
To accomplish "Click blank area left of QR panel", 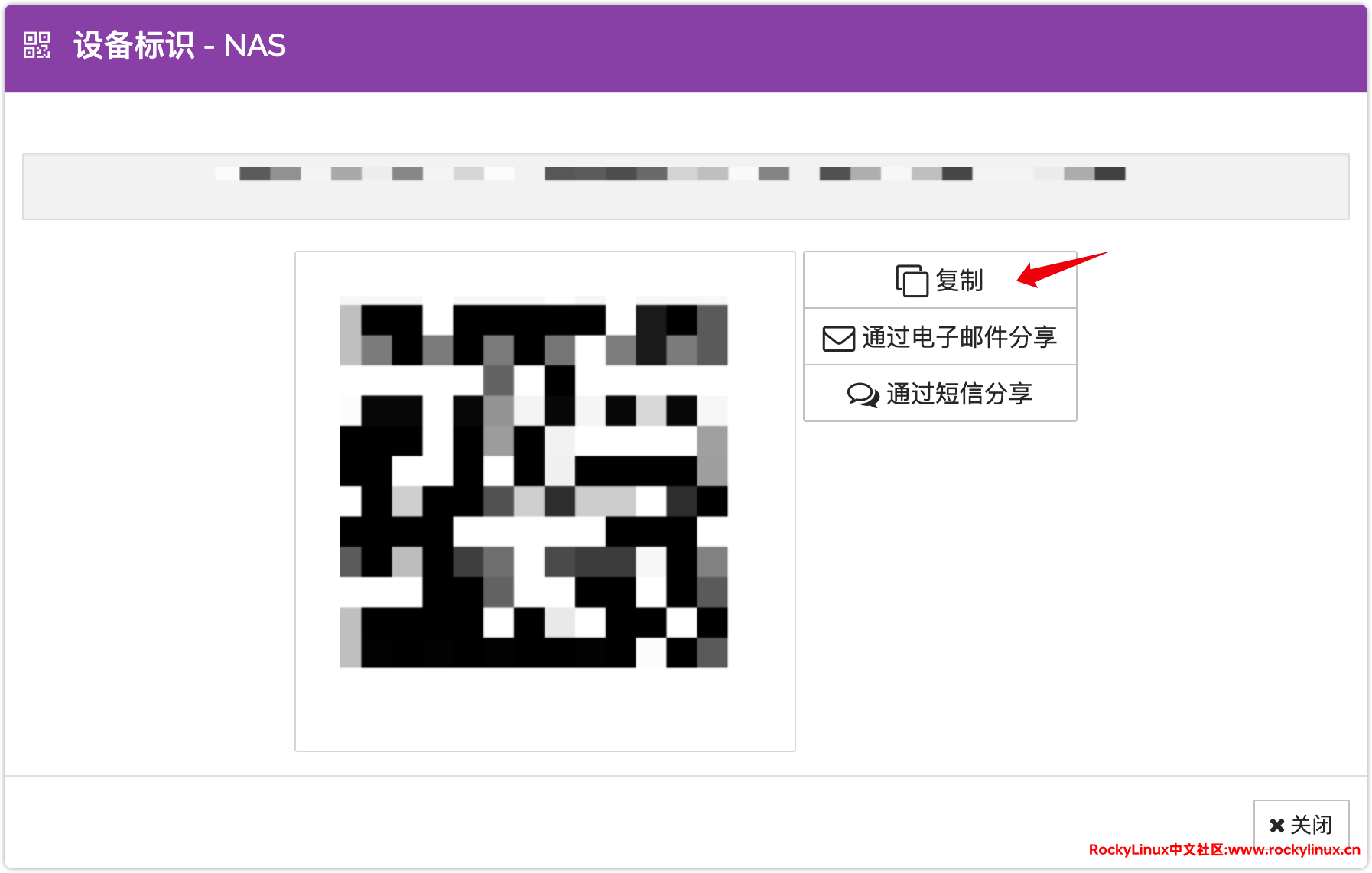I will coord(153,497).
